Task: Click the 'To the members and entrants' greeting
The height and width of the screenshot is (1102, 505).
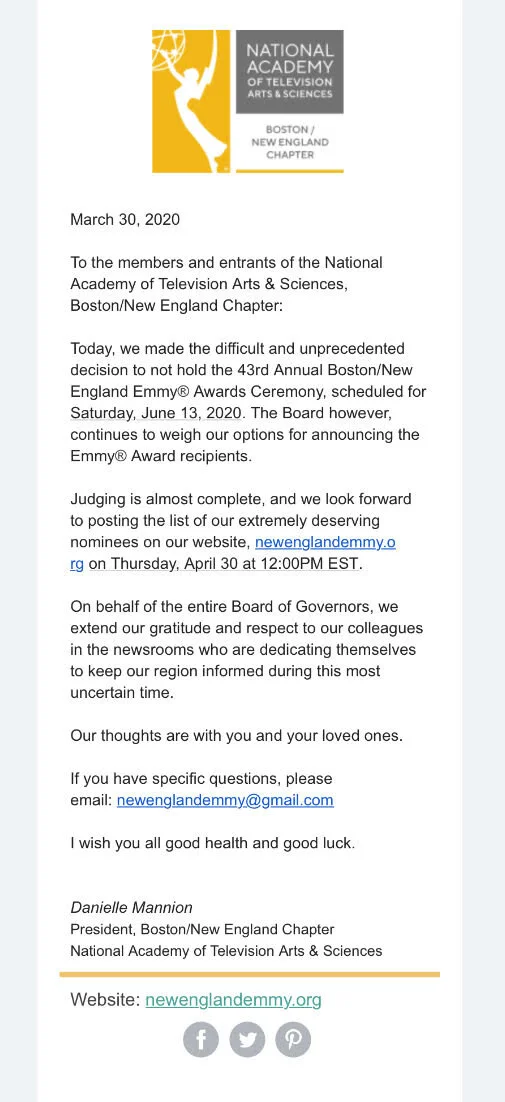Action: tap(227, 284)
